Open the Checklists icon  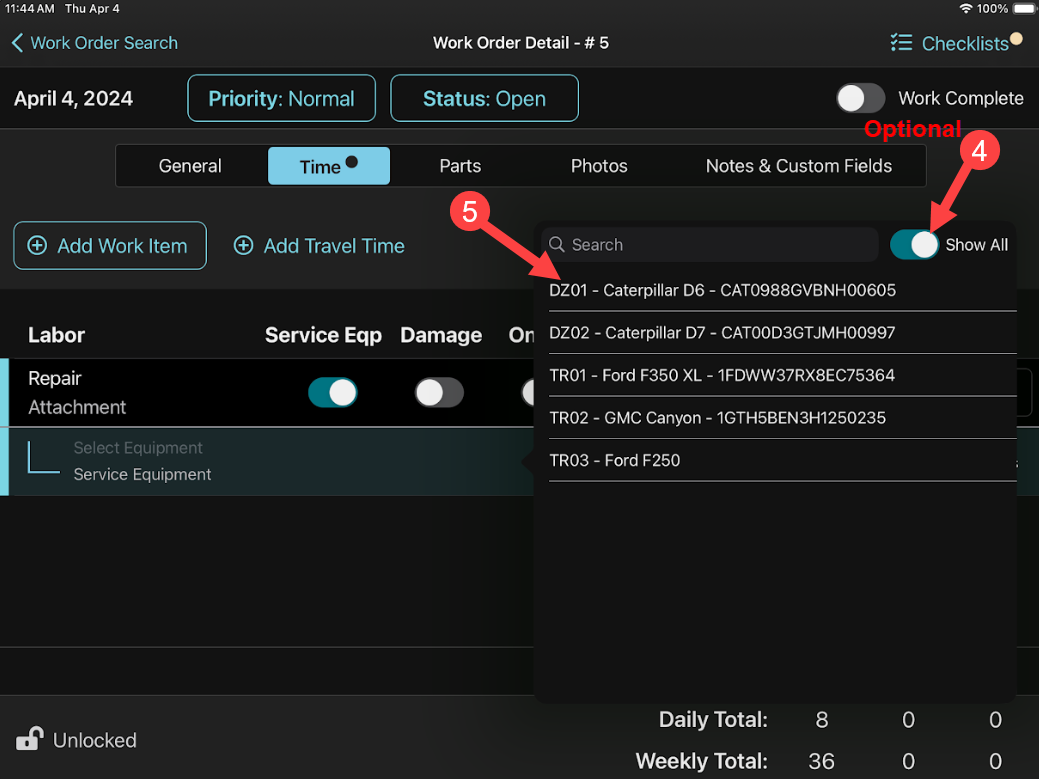901,43
